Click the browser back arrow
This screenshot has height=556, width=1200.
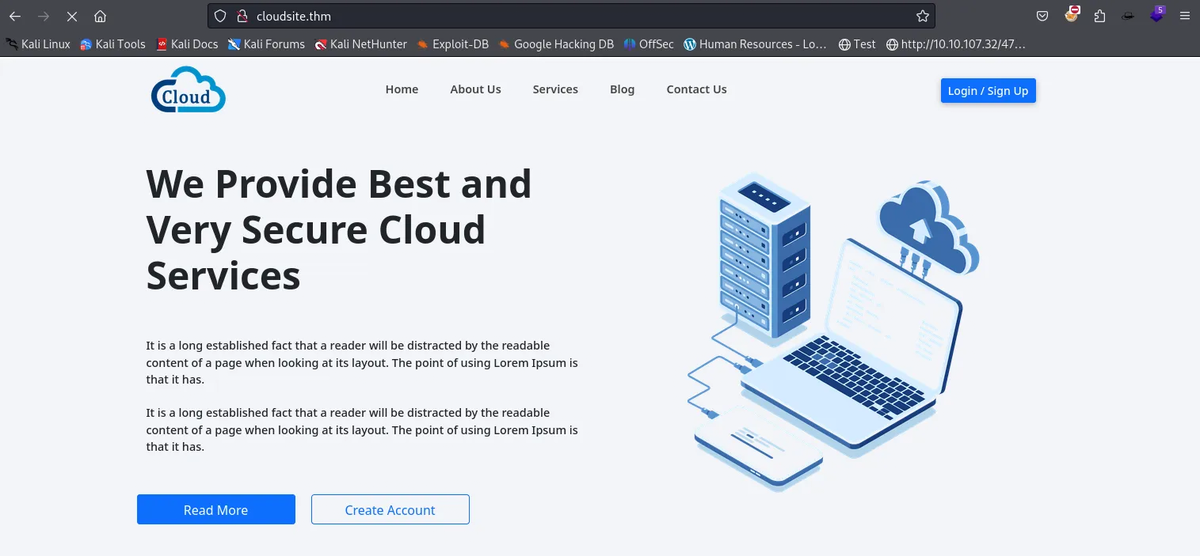click(15, 16)
